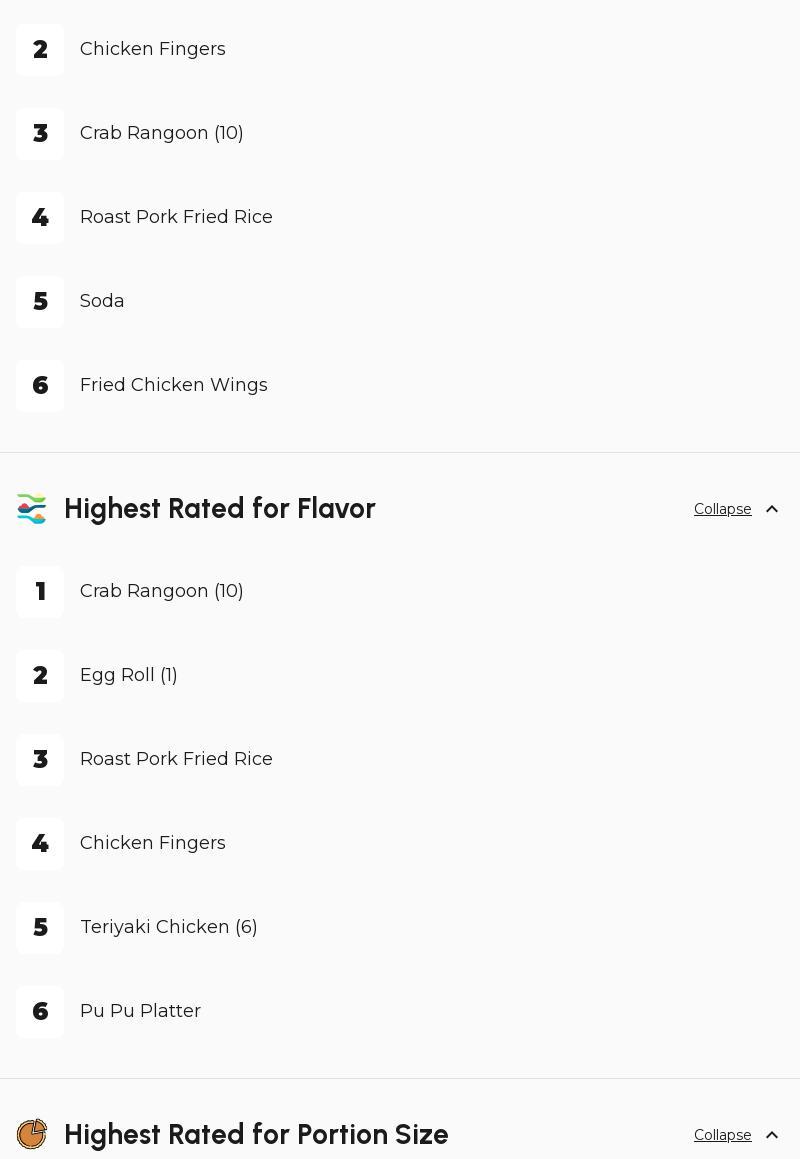
Task: Click Chicken Fingers ranked fourth in Flavor
Action: 152,843
